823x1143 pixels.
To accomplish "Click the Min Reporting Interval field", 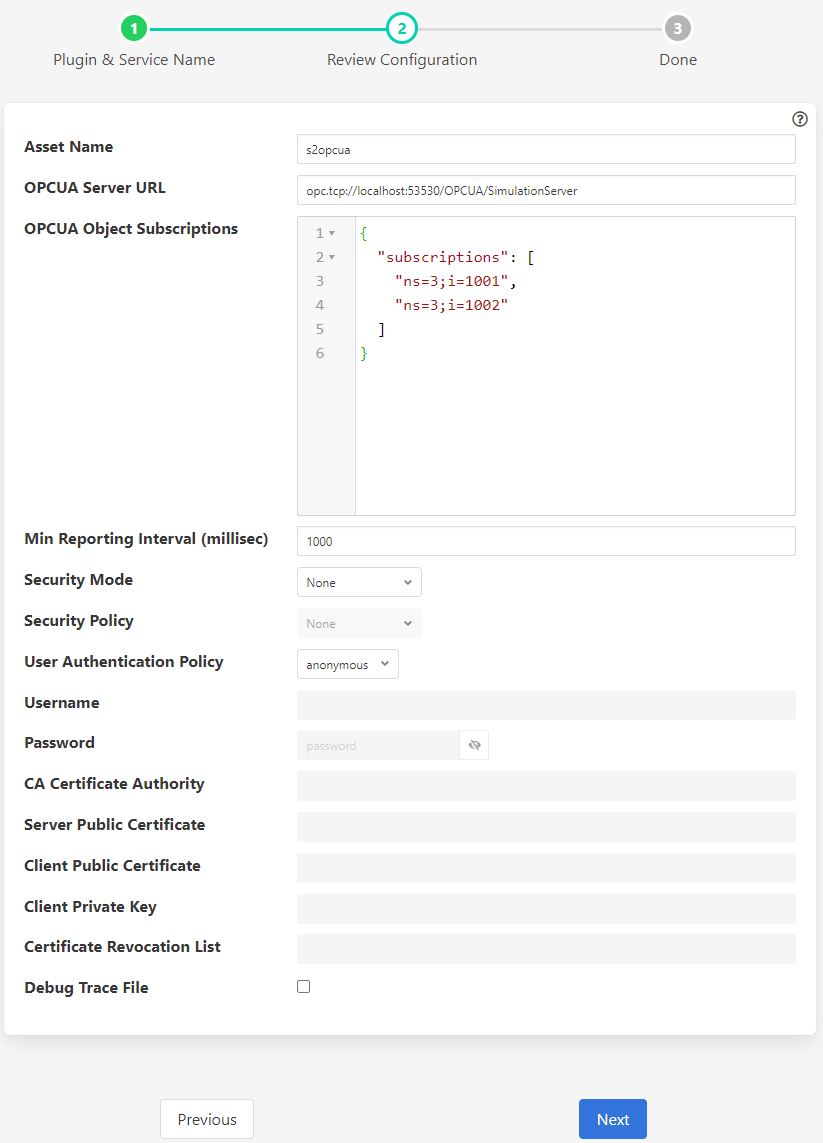I will pos(546,541).
